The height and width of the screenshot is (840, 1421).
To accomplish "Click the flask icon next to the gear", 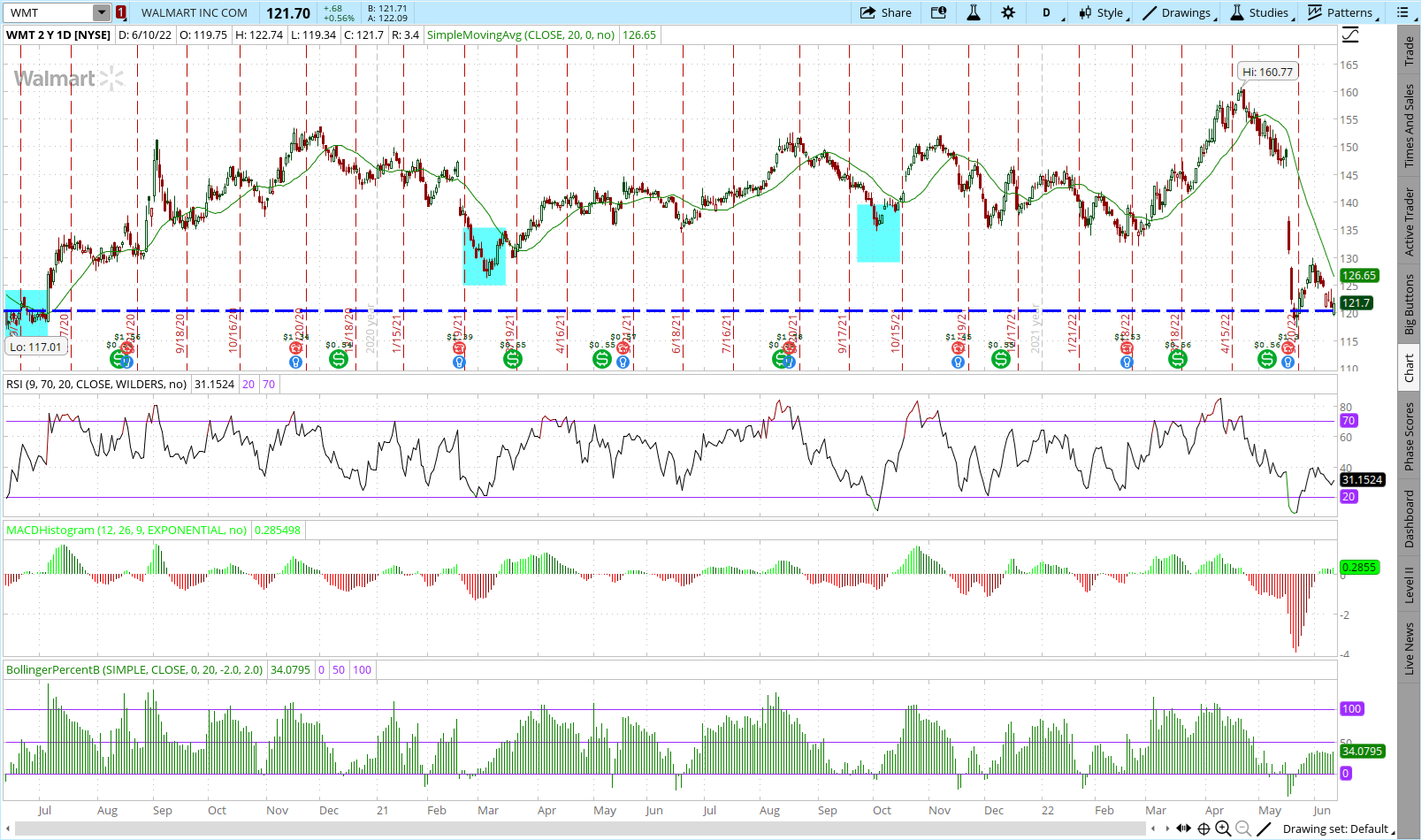I will tap(974, 12).
